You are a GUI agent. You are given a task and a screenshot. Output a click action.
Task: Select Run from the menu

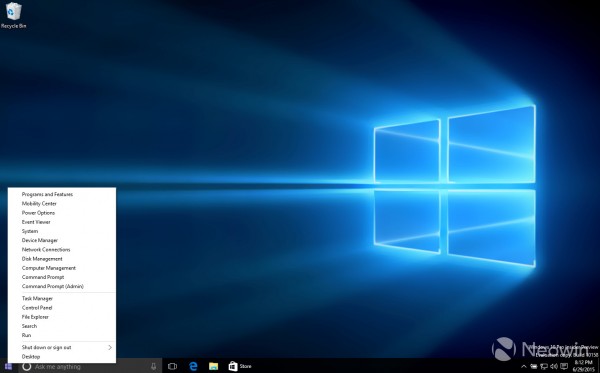pos(62,335)
